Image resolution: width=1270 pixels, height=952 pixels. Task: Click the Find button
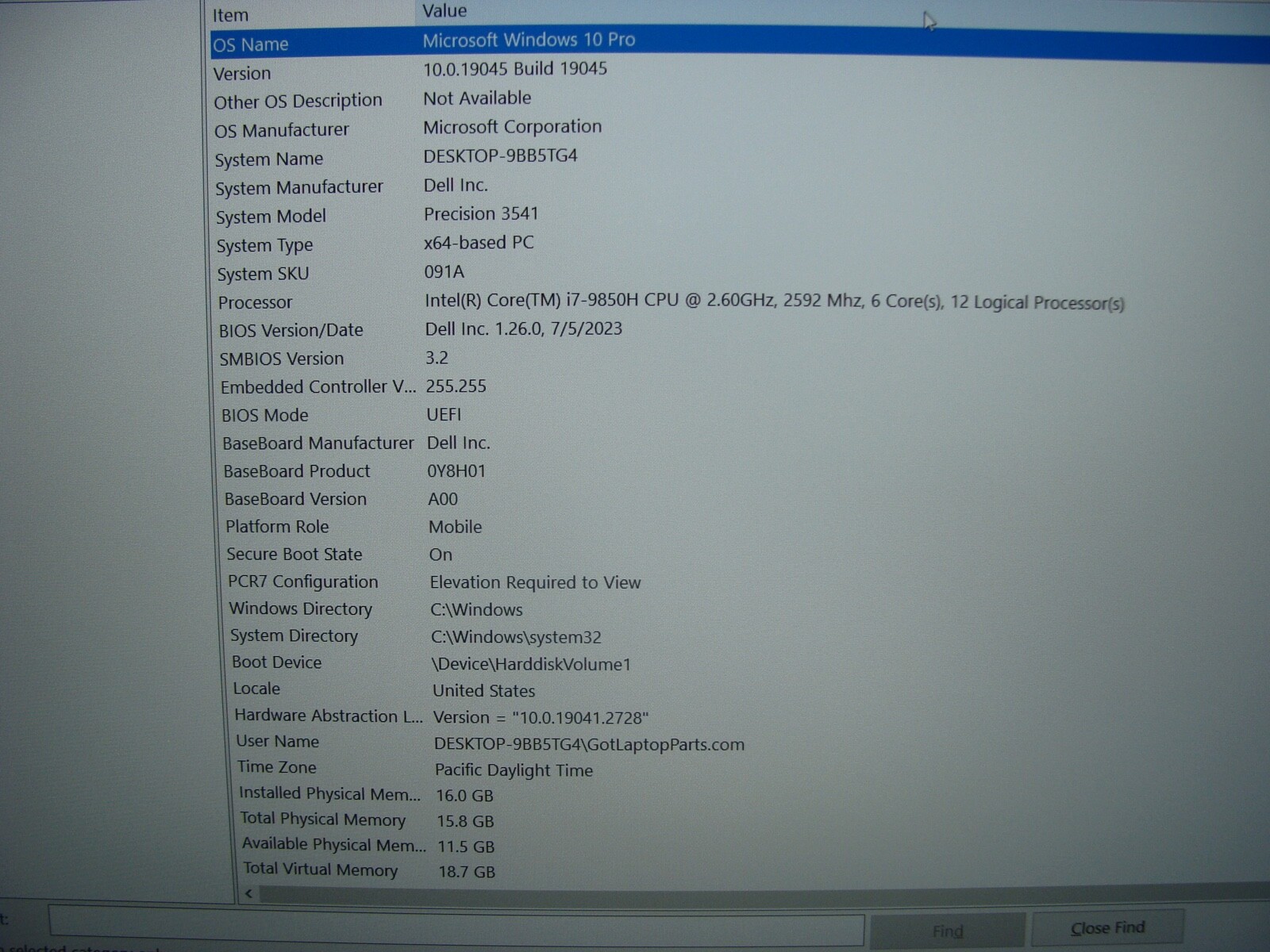[947, 931]
